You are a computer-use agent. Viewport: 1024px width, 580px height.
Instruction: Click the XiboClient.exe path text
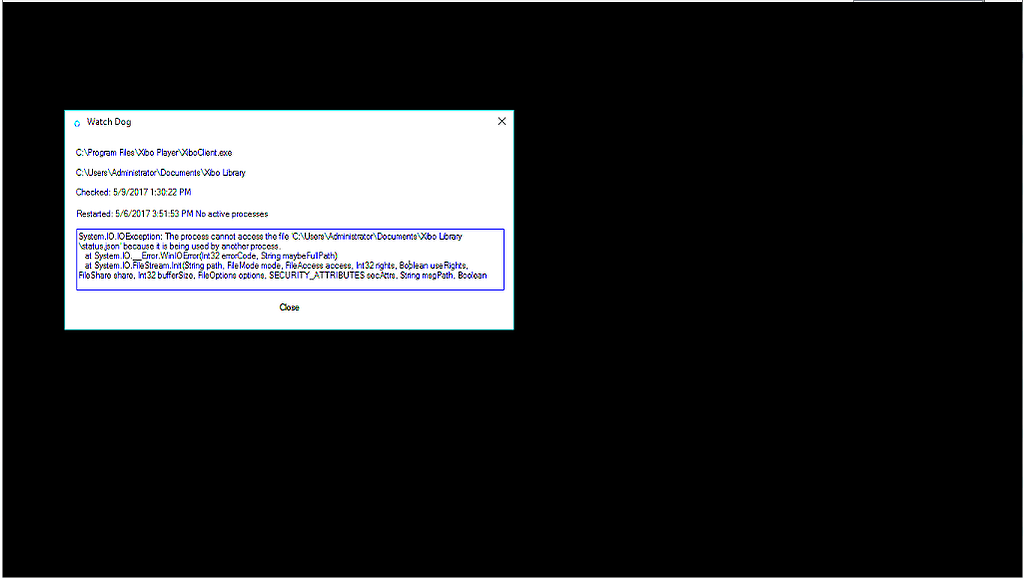[x=152, y=152]
